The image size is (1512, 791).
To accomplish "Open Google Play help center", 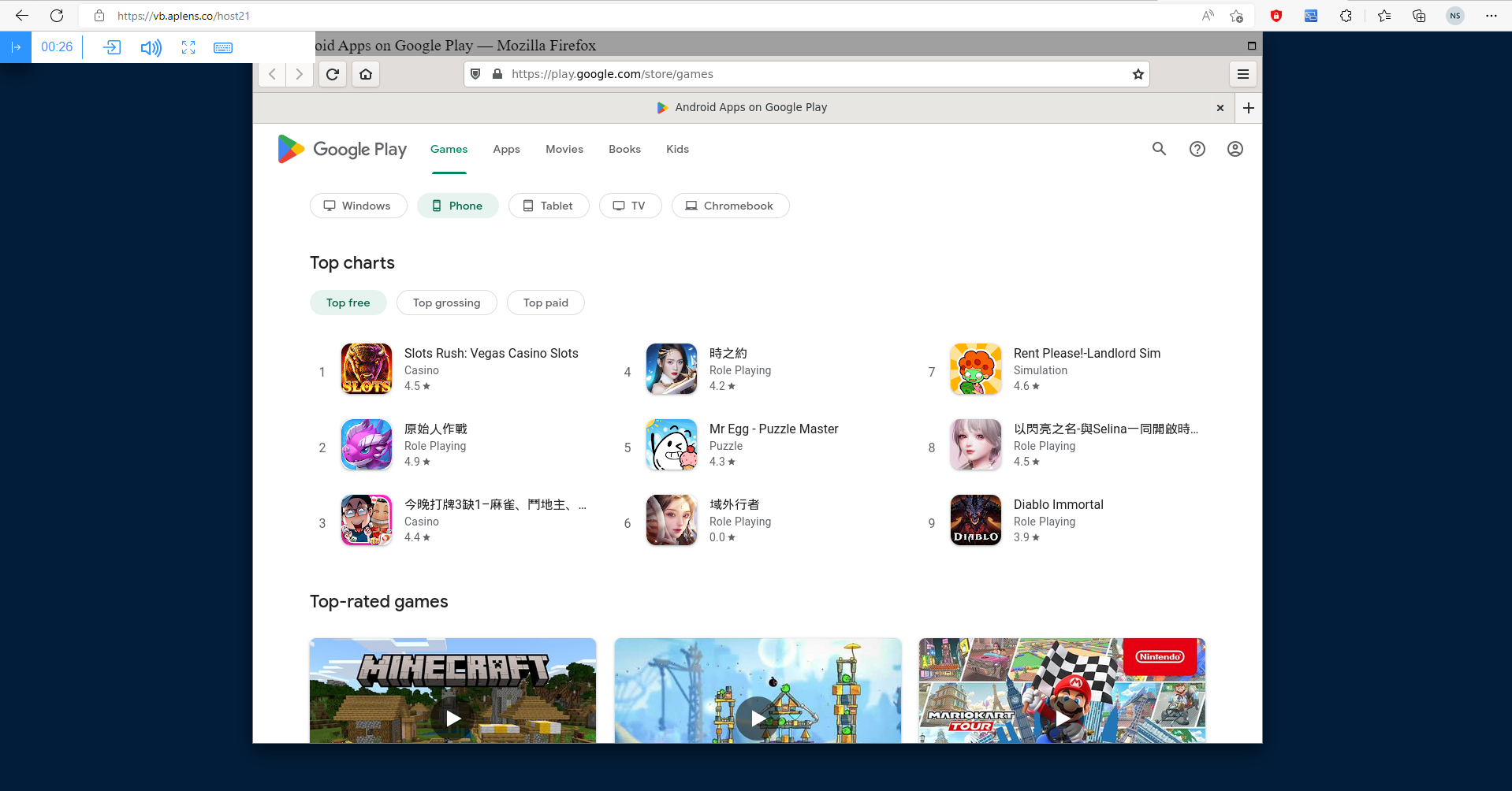I will tap(1197, 149).
